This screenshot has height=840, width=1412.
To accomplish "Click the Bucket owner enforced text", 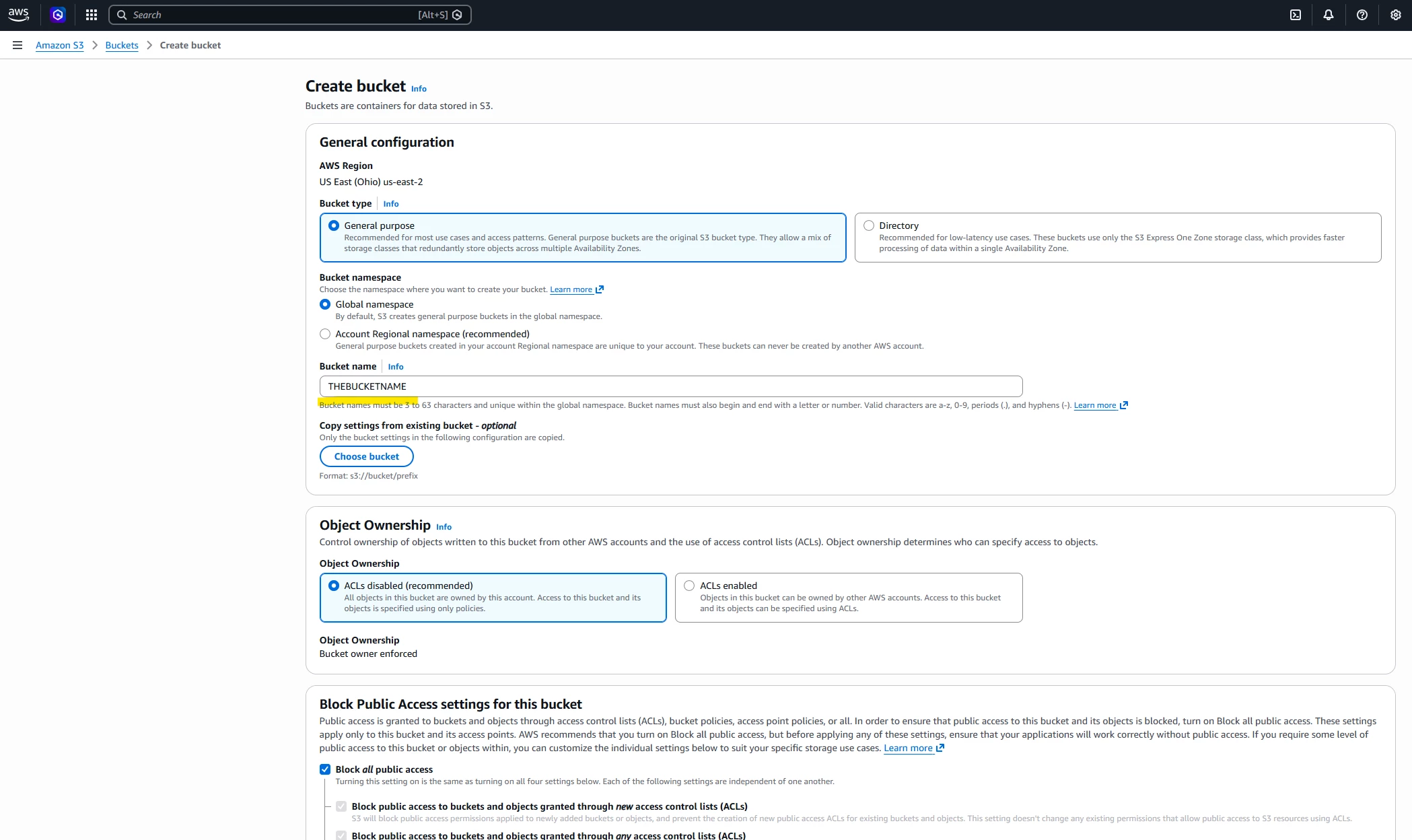I will (368, 654).
